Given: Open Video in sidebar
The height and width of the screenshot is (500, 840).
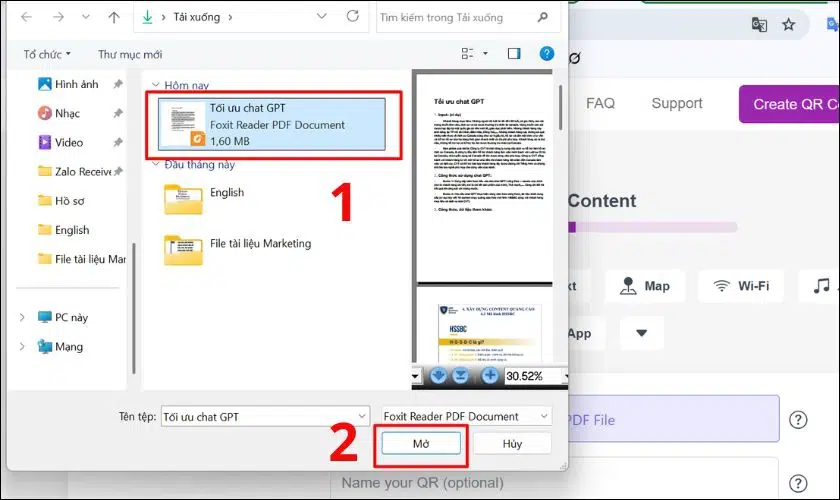Looking at the screenshot, I should [61, 142].
